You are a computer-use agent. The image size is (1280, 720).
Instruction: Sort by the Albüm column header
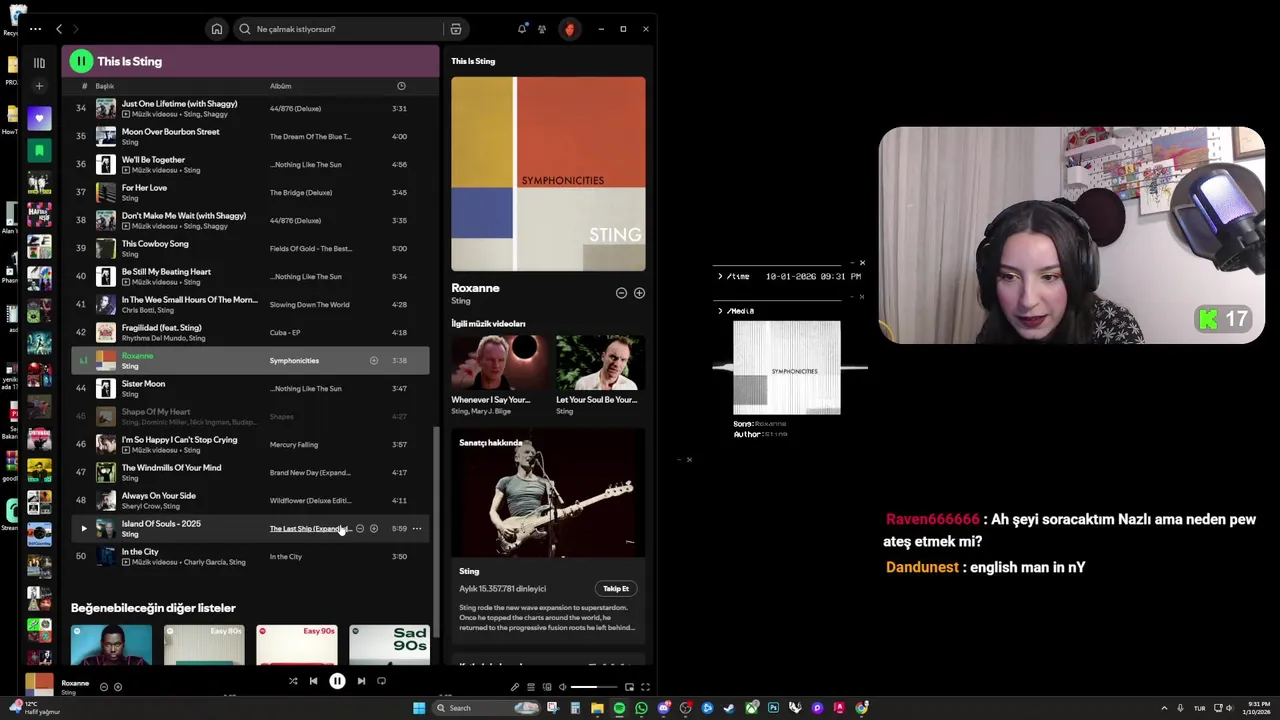[280, 86]
